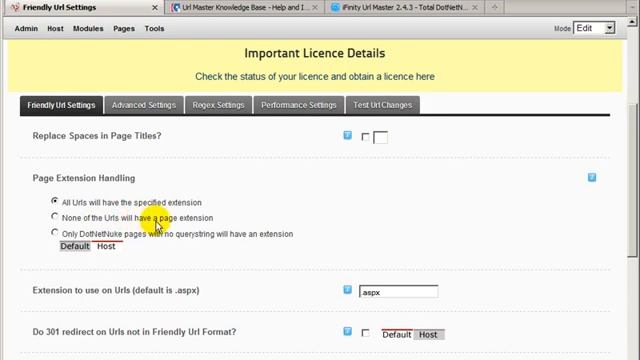Select Only DotNetNuke pages with no querystring option

click(x=55, y=232)
